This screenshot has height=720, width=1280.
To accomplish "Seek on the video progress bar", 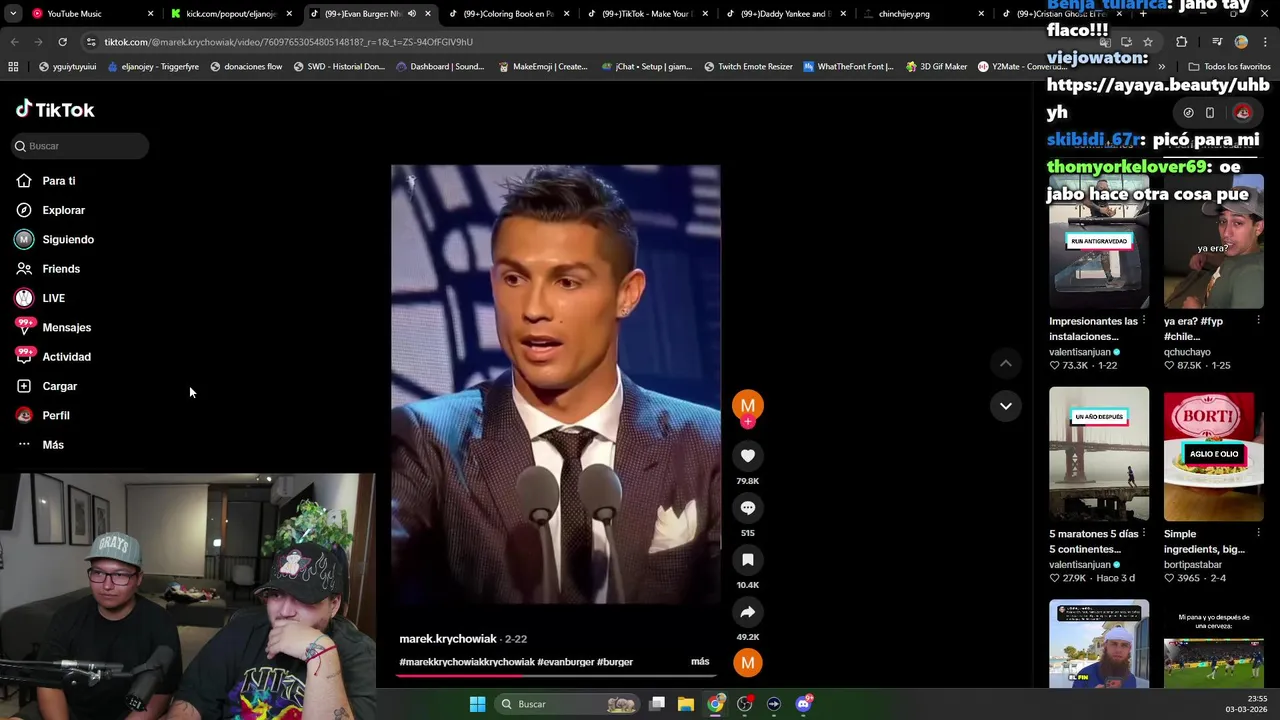I will tap(555, 676).
